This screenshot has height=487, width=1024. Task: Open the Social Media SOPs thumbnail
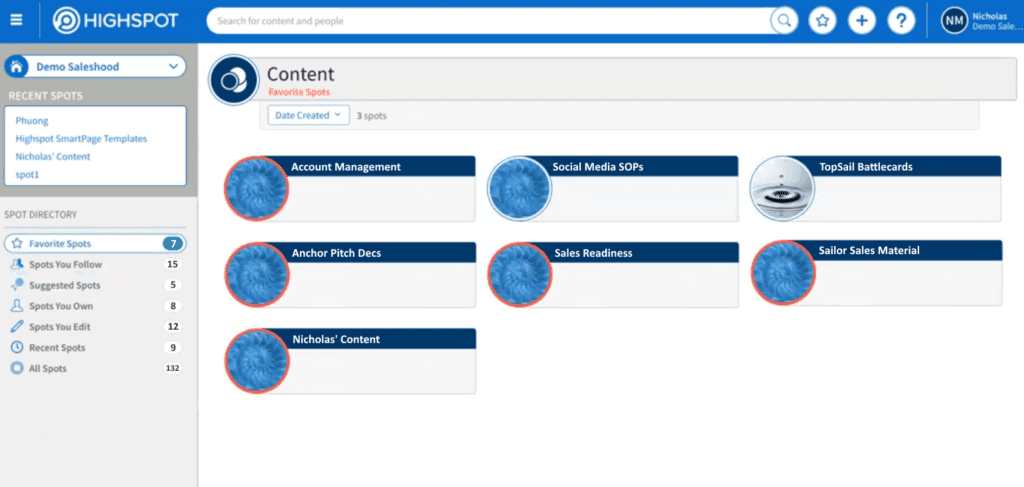(x=520, y=188)
